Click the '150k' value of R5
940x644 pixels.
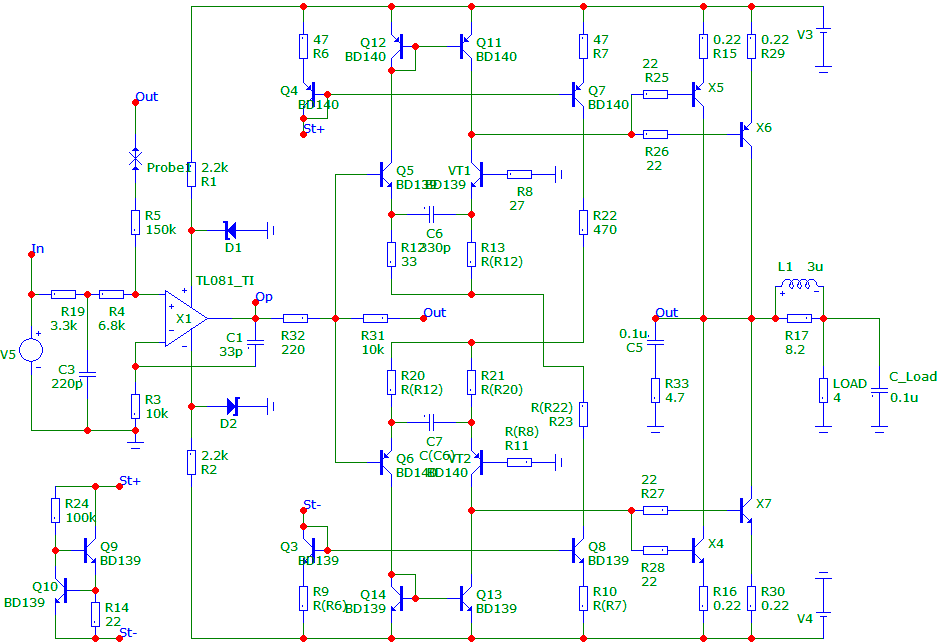161,230
